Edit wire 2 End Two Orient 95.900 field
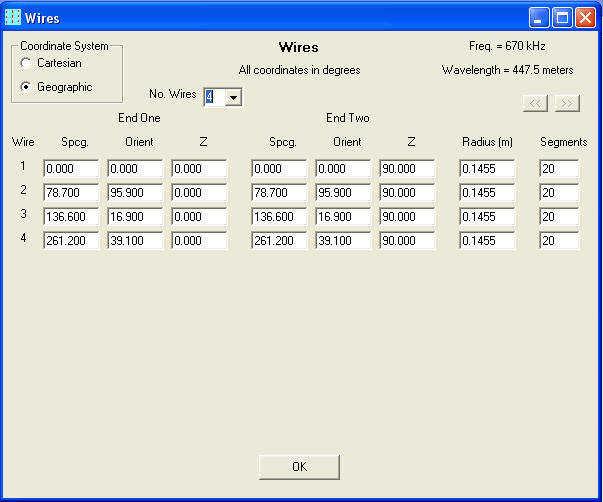 (343, 192)
